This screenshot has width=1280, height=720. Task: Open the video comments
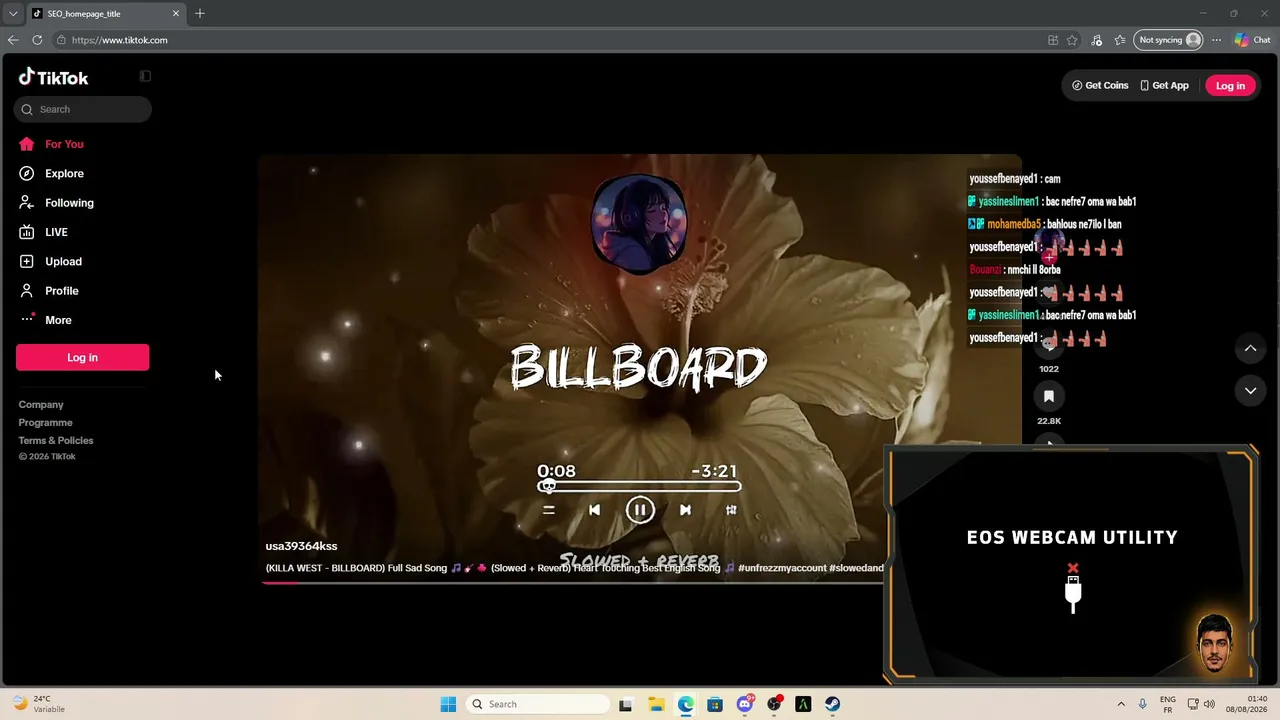coord(1049,345)
